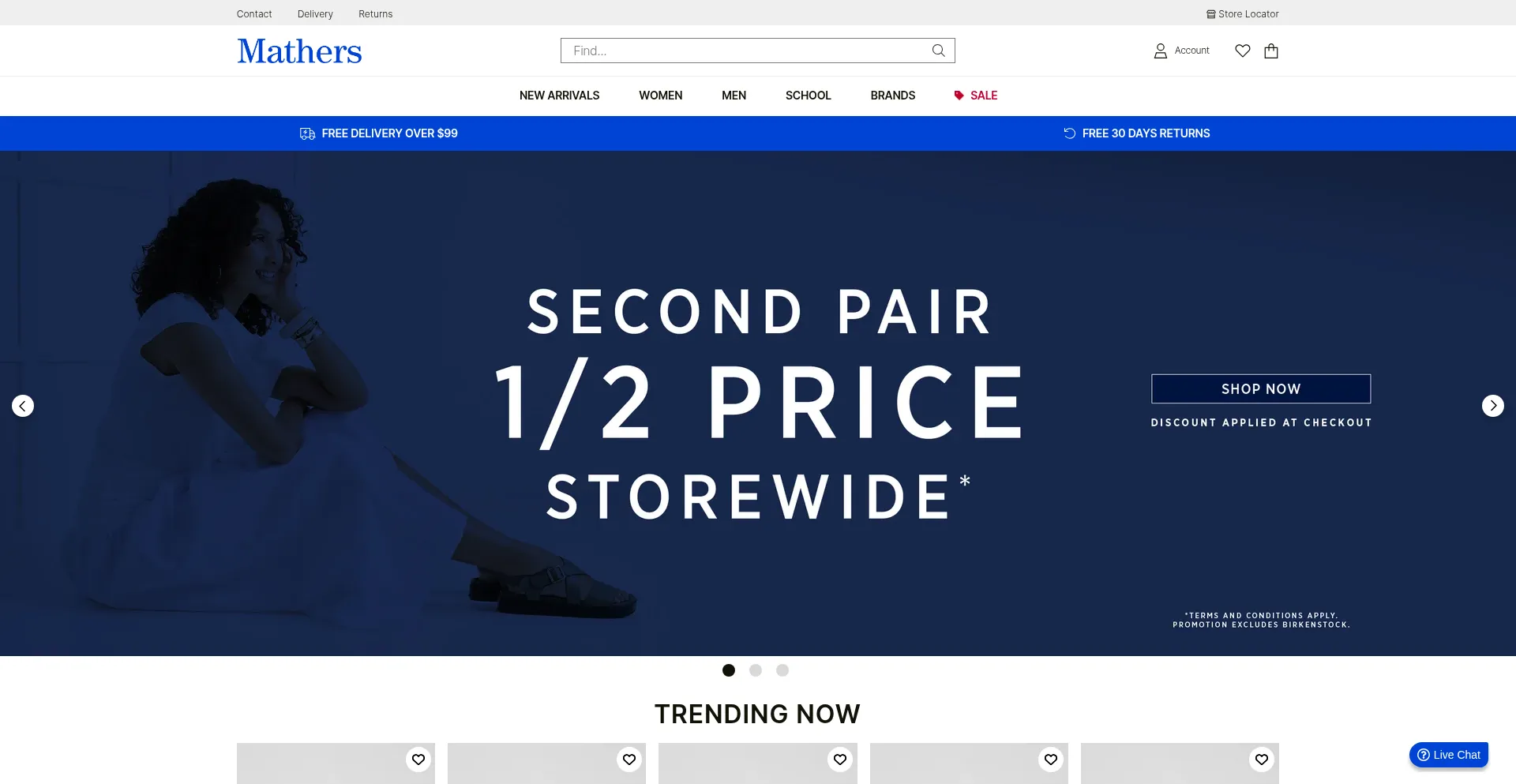Viewport: 1516px width, 784px height.
Task: Open the NEW ARRIVALS menu
Action: pyautogui.click(x=560, y=96)
